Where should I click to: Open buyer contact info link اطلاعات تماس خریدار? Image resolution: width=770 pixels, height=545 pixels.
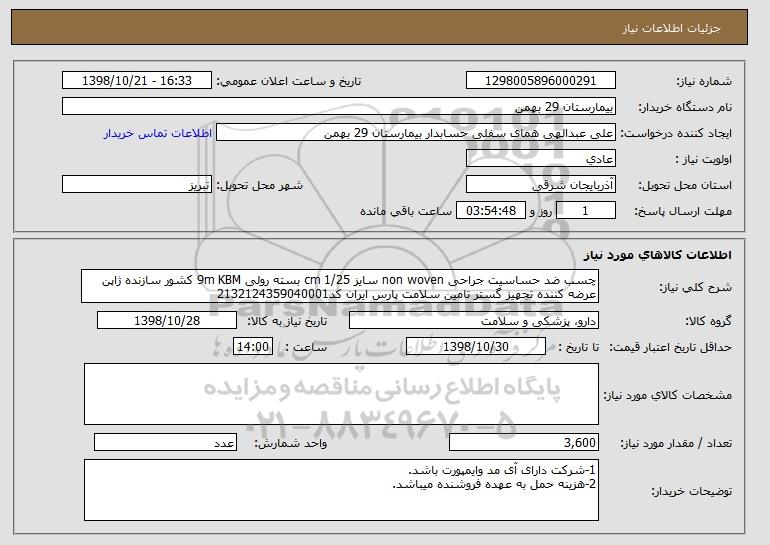click(158, 133)
